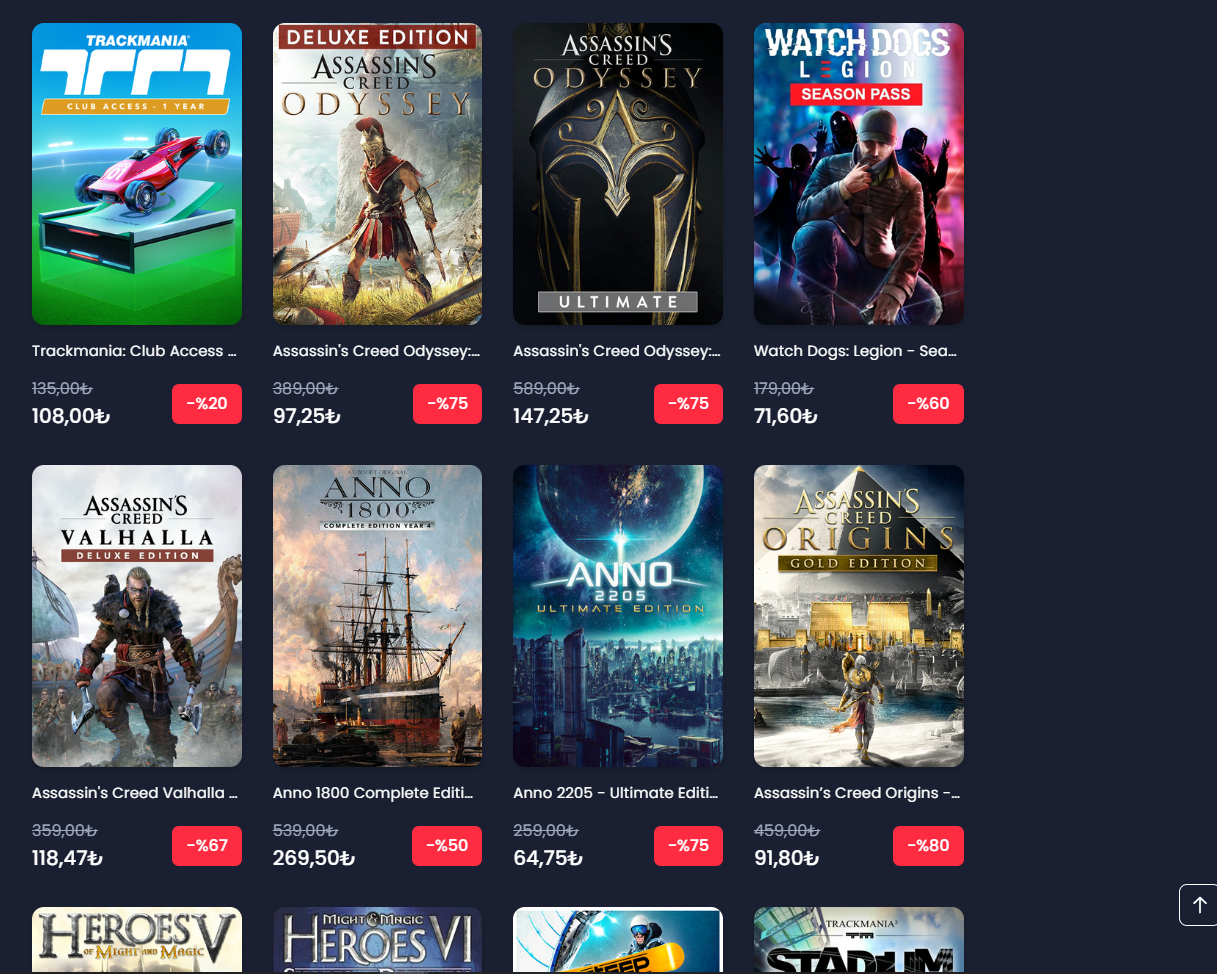
Task: Open Watch Dogs Legion Season Pass cover
Action: click(859, 174)
